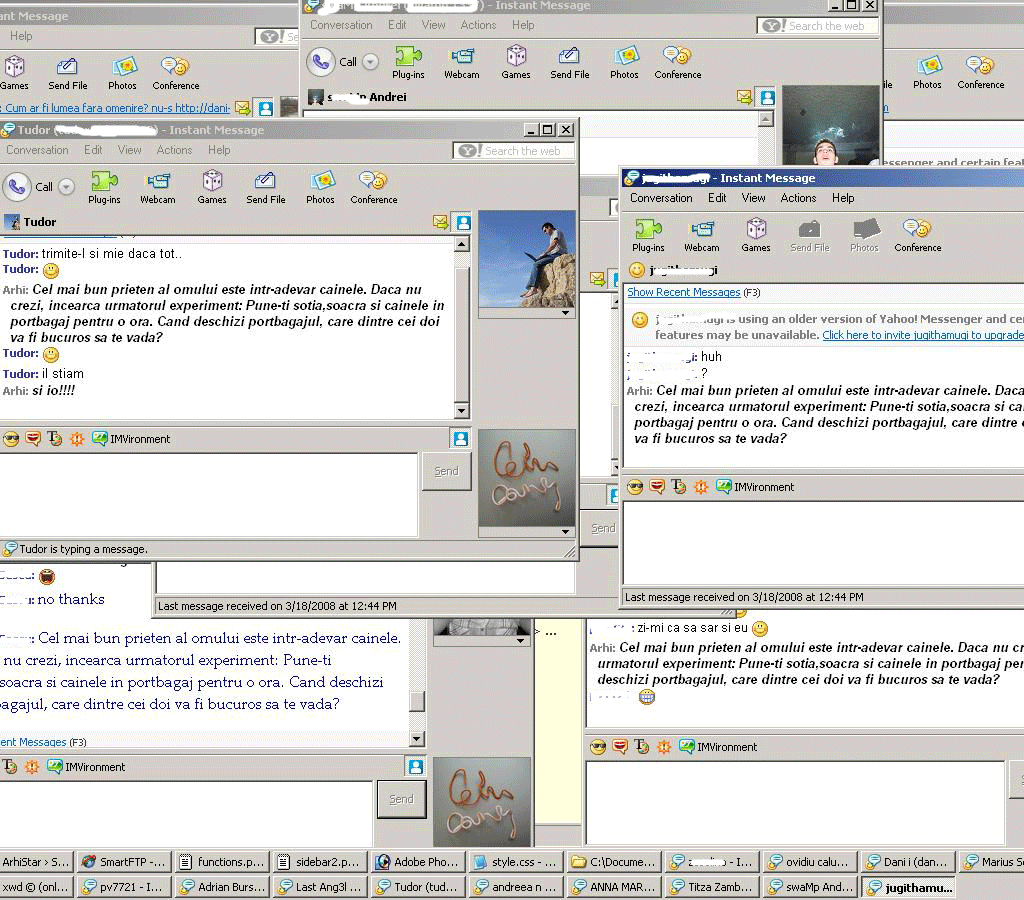Screen dimensions: 1024x900
Task: Open Plug-ins in the jugithamugi chat window
Action: pos(648,234)
